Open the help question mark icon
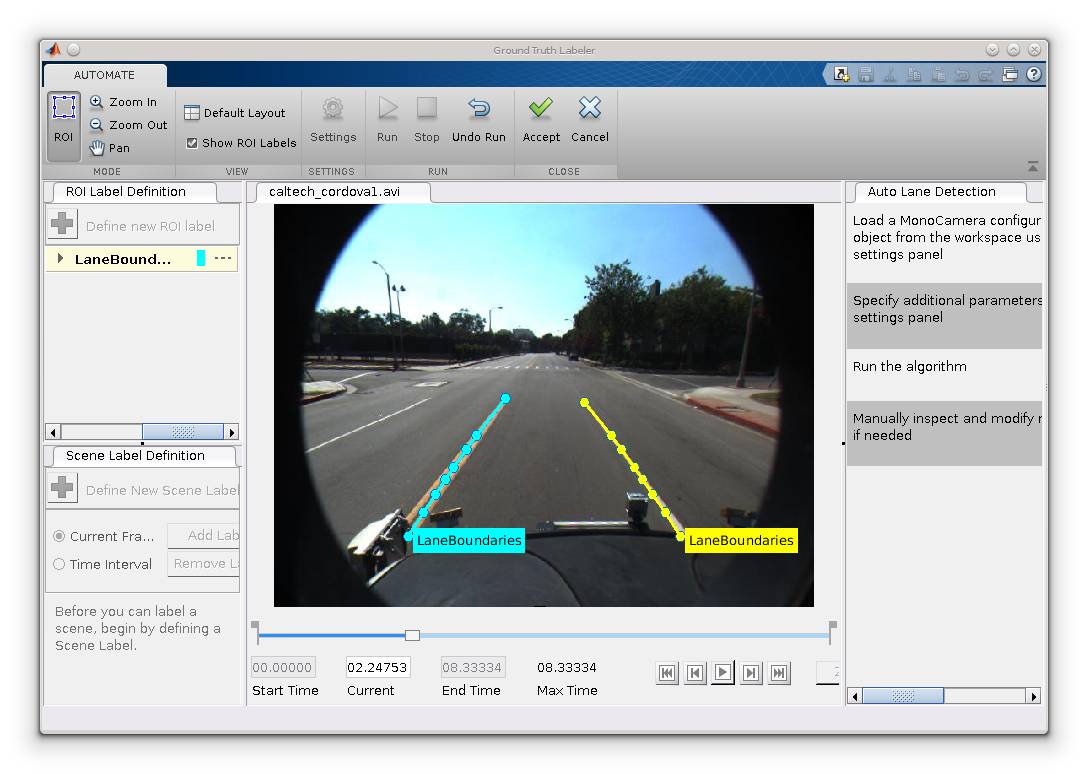The height and width of the screenshot is (774, 1088). click(x=1034, y=74)
